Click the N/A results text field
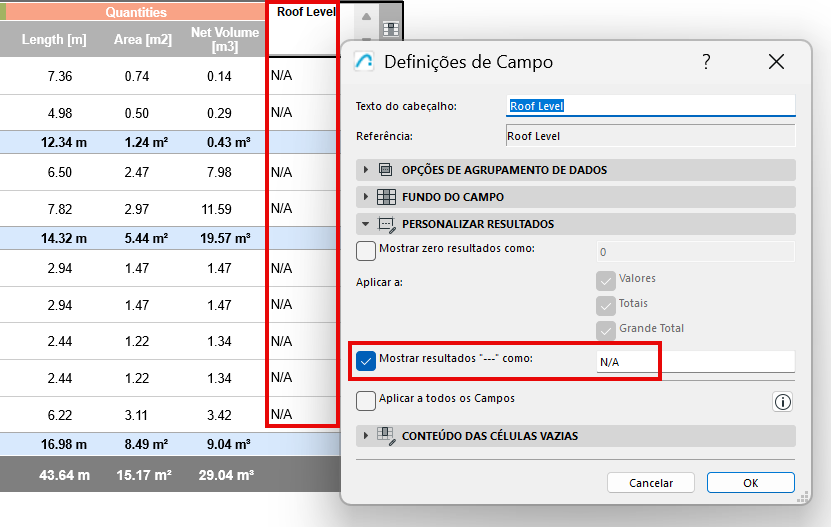 pos(694,361)
